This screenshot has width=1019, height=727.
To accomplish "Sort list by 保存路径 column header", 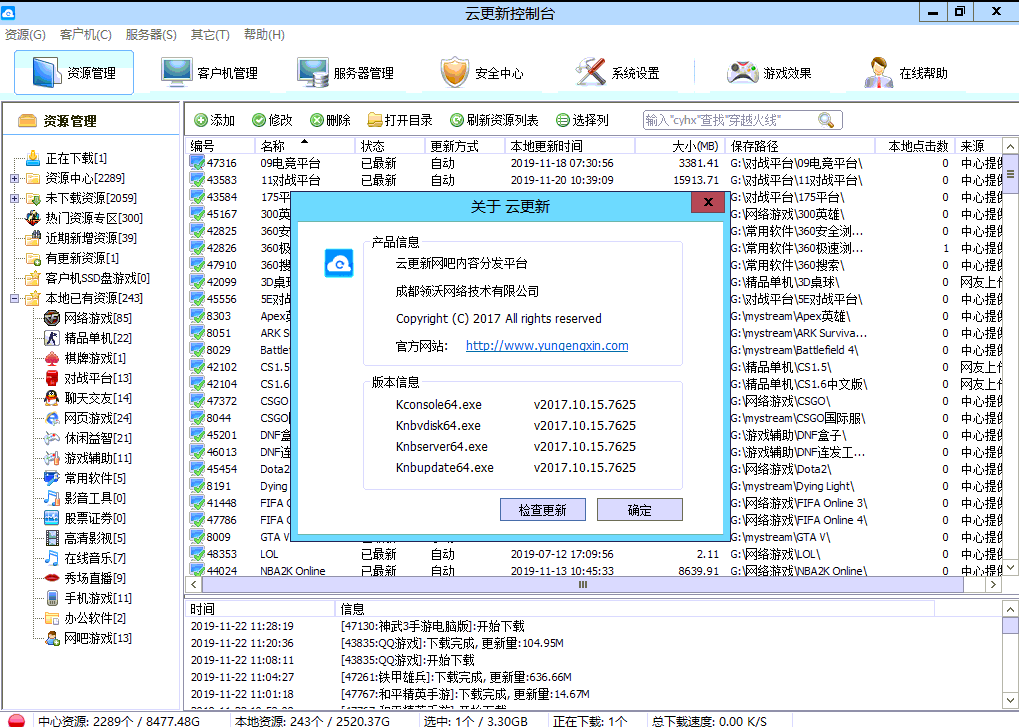I will point(800,146).
